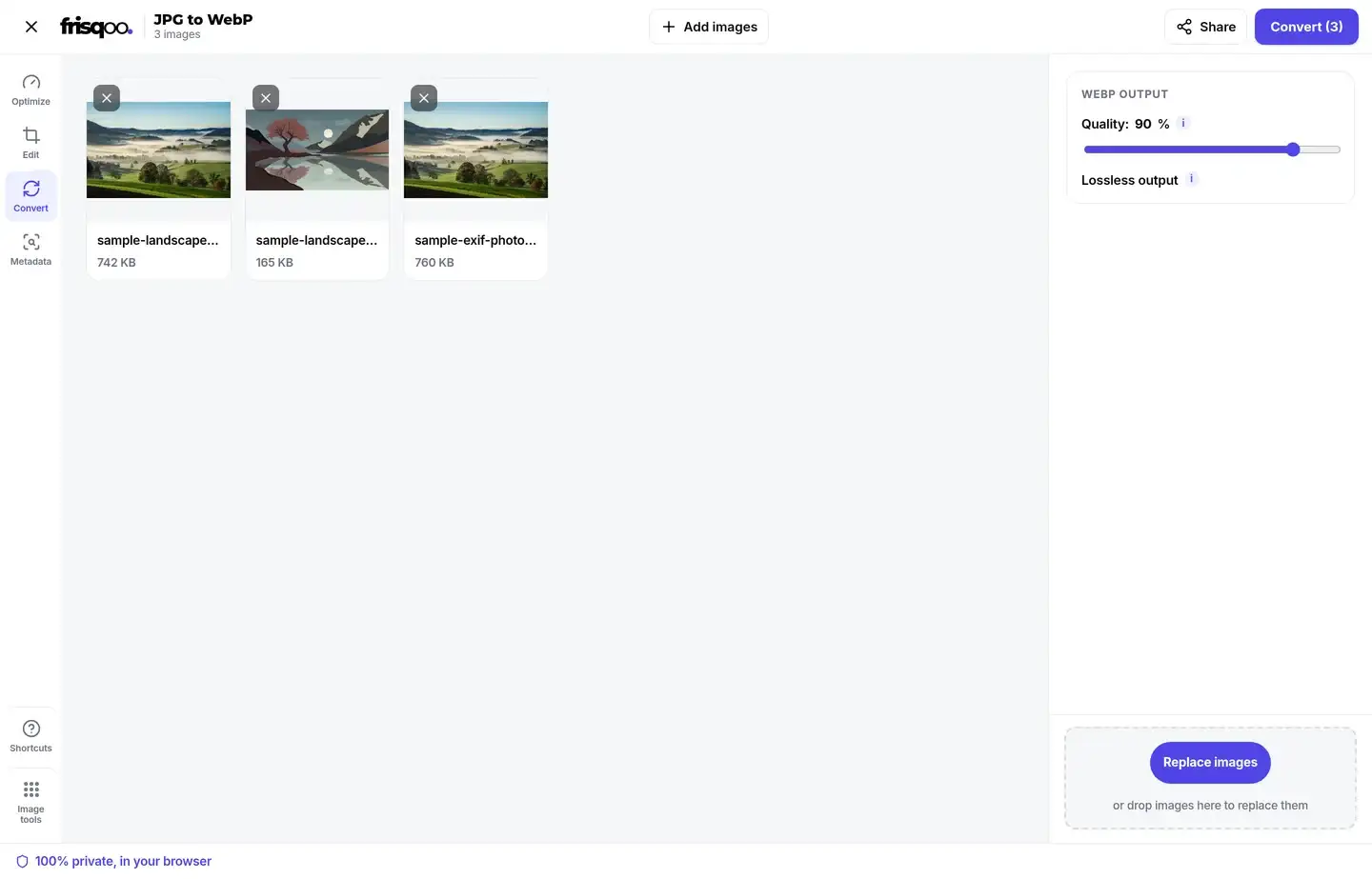The height and width of the screenshot is (879, 1372).
Task: Select the red tree landscape thumbnail
Action: [x=317, y=150]
